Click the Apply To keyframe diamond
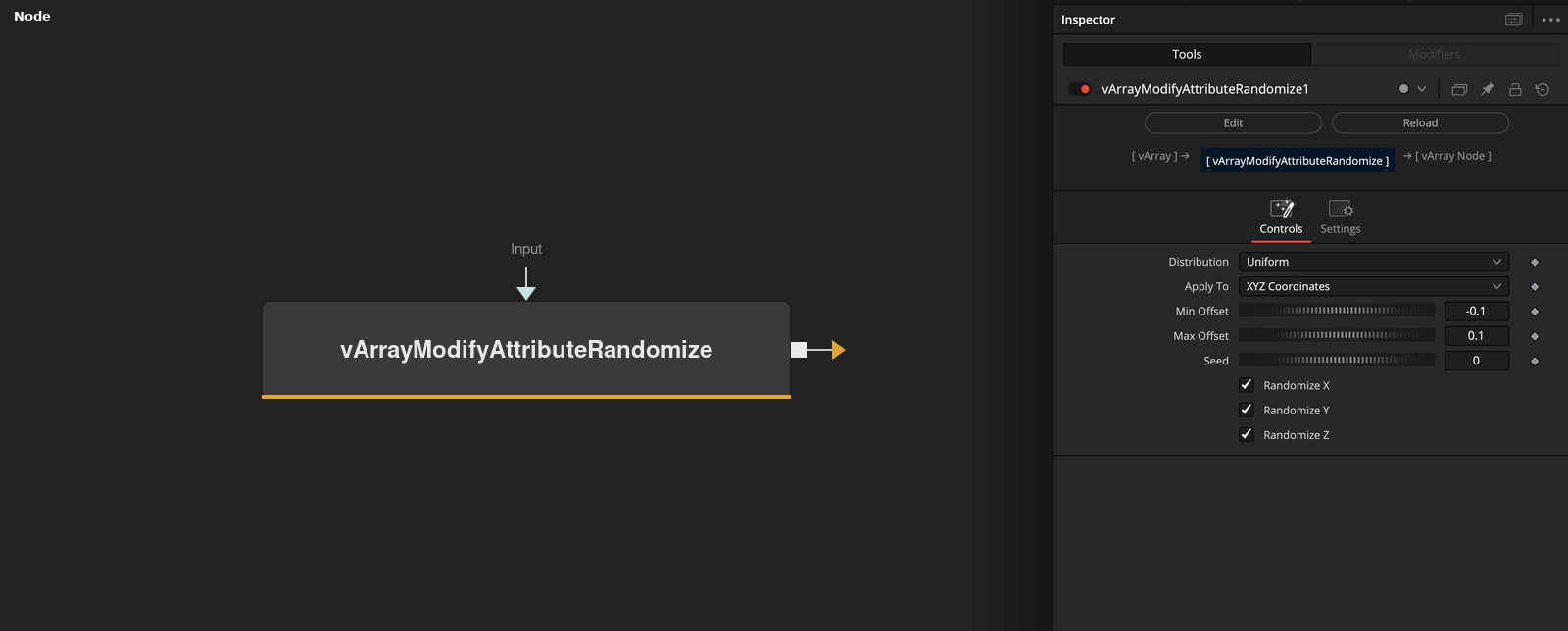1568x631 pixels. coord(1535,287)
